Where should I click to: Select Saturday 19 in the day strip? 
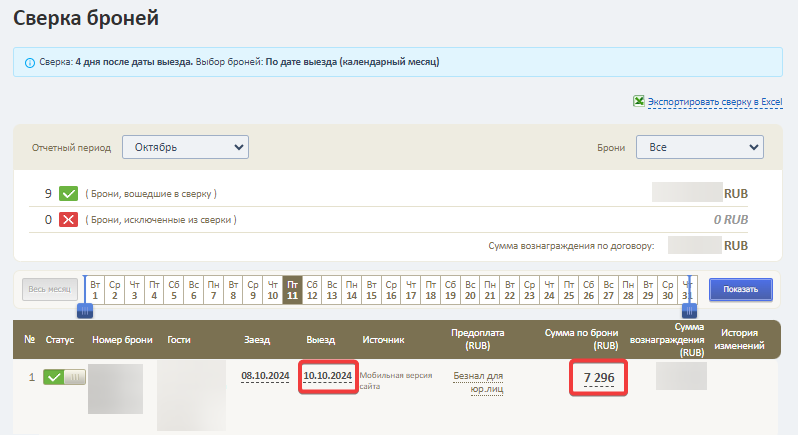(450, 290)
